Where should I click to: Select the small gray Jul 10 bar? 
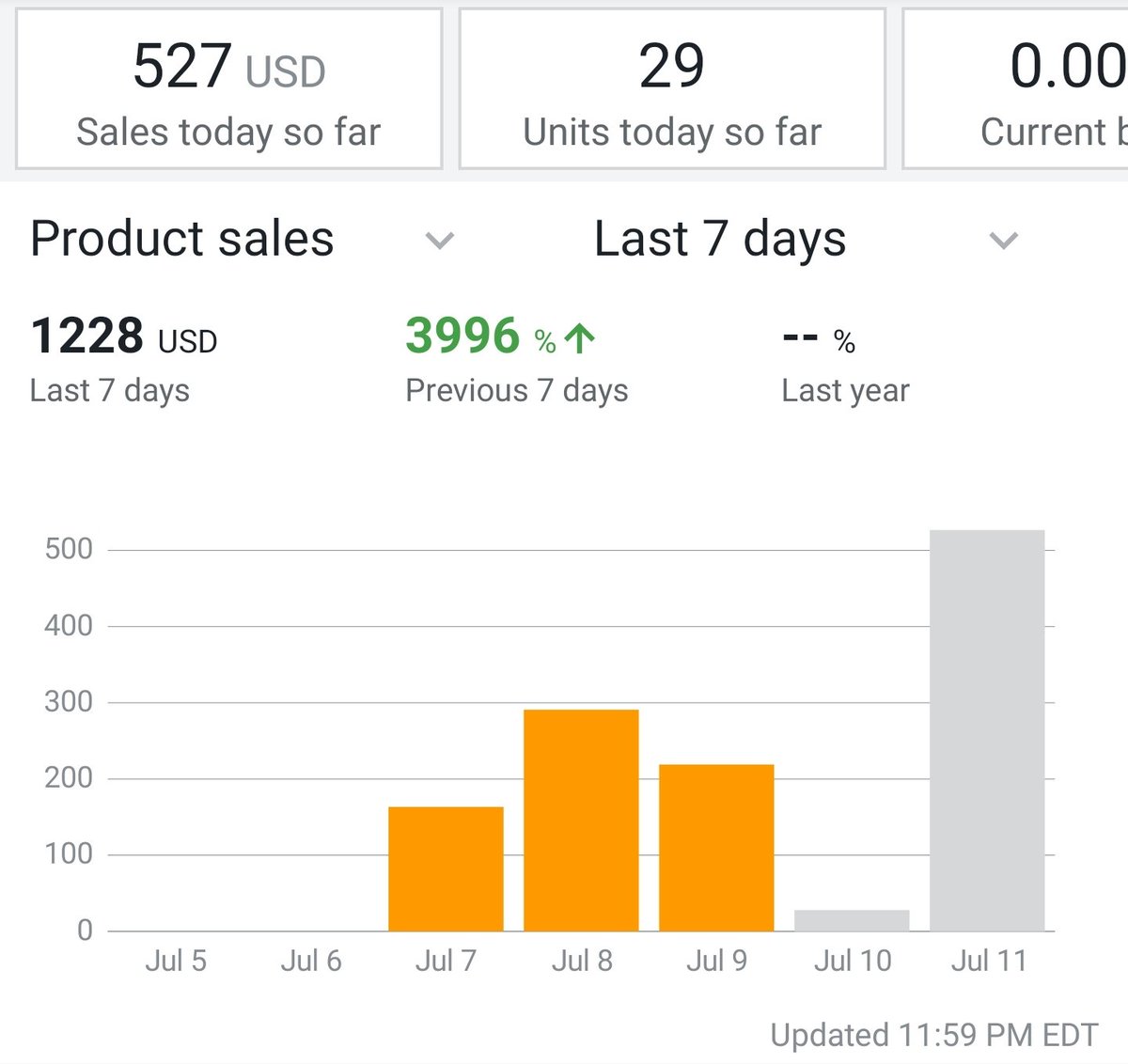(x=852, y=918)
